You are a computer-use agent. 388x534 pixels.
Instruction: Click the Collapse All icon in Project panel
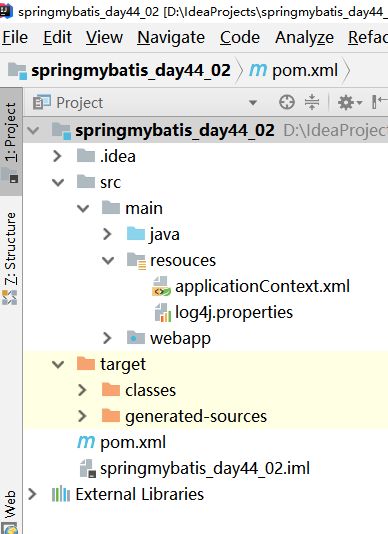tap(312, 102)
